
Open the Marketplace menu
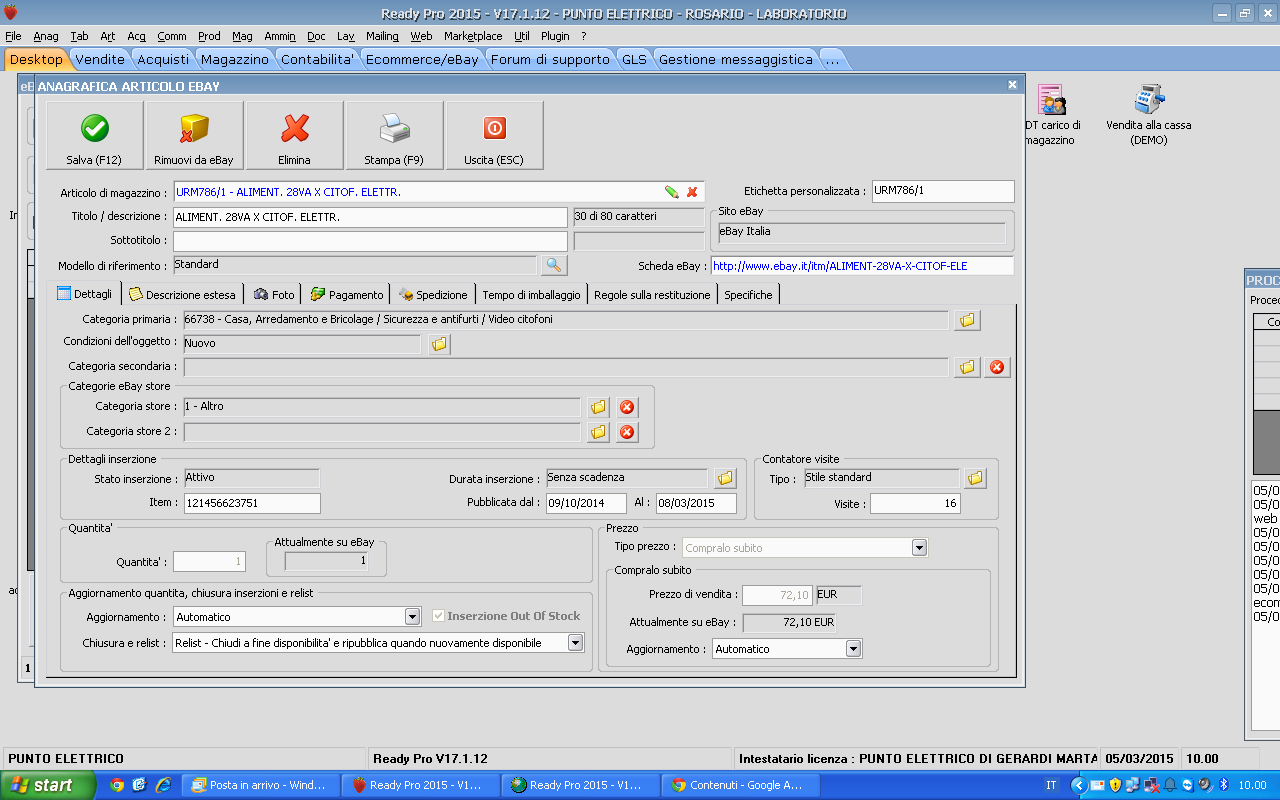click(x=473, y=36)
